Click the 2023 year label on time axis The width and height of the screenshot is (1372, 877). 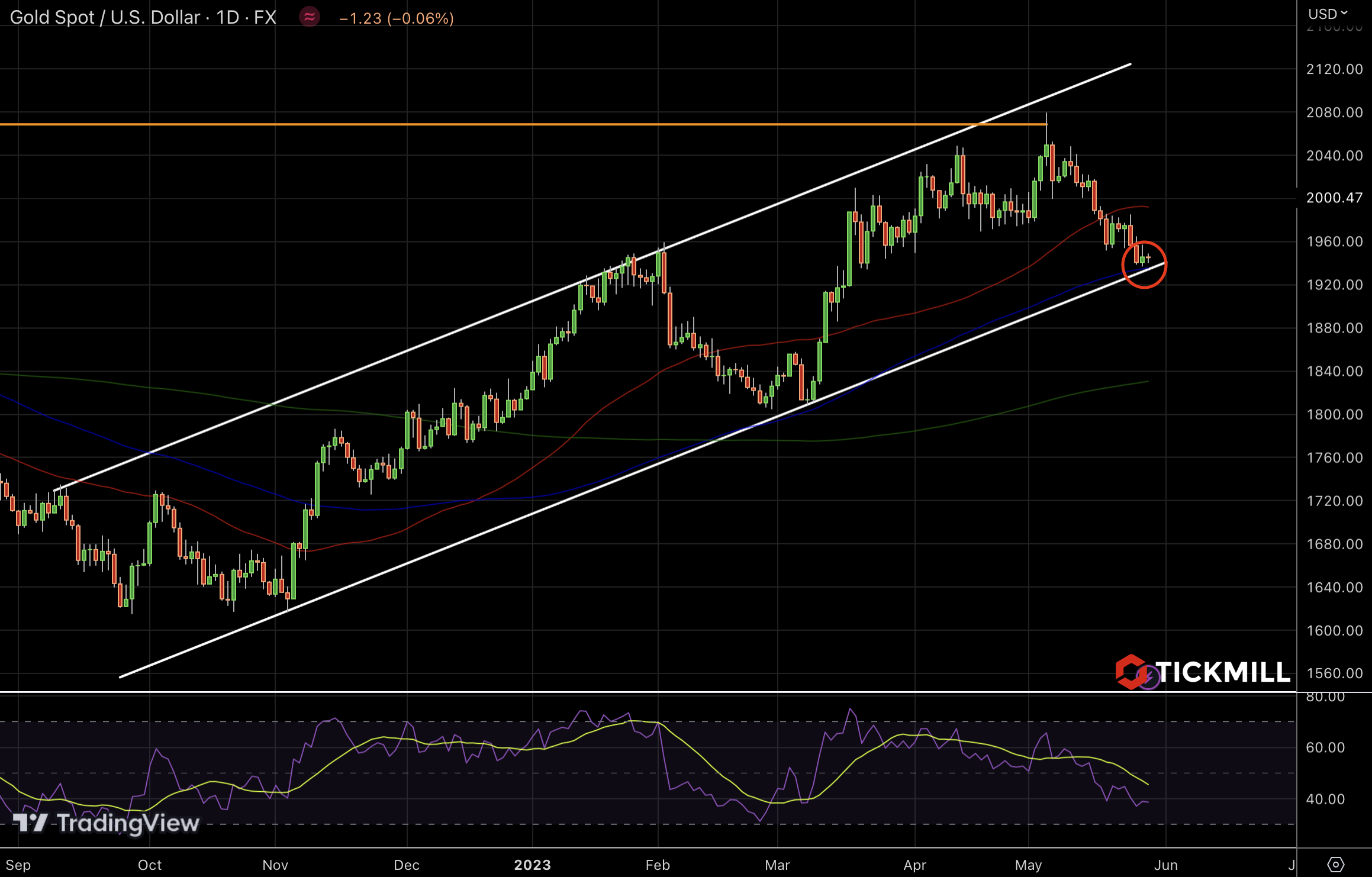tap(532, 865)
